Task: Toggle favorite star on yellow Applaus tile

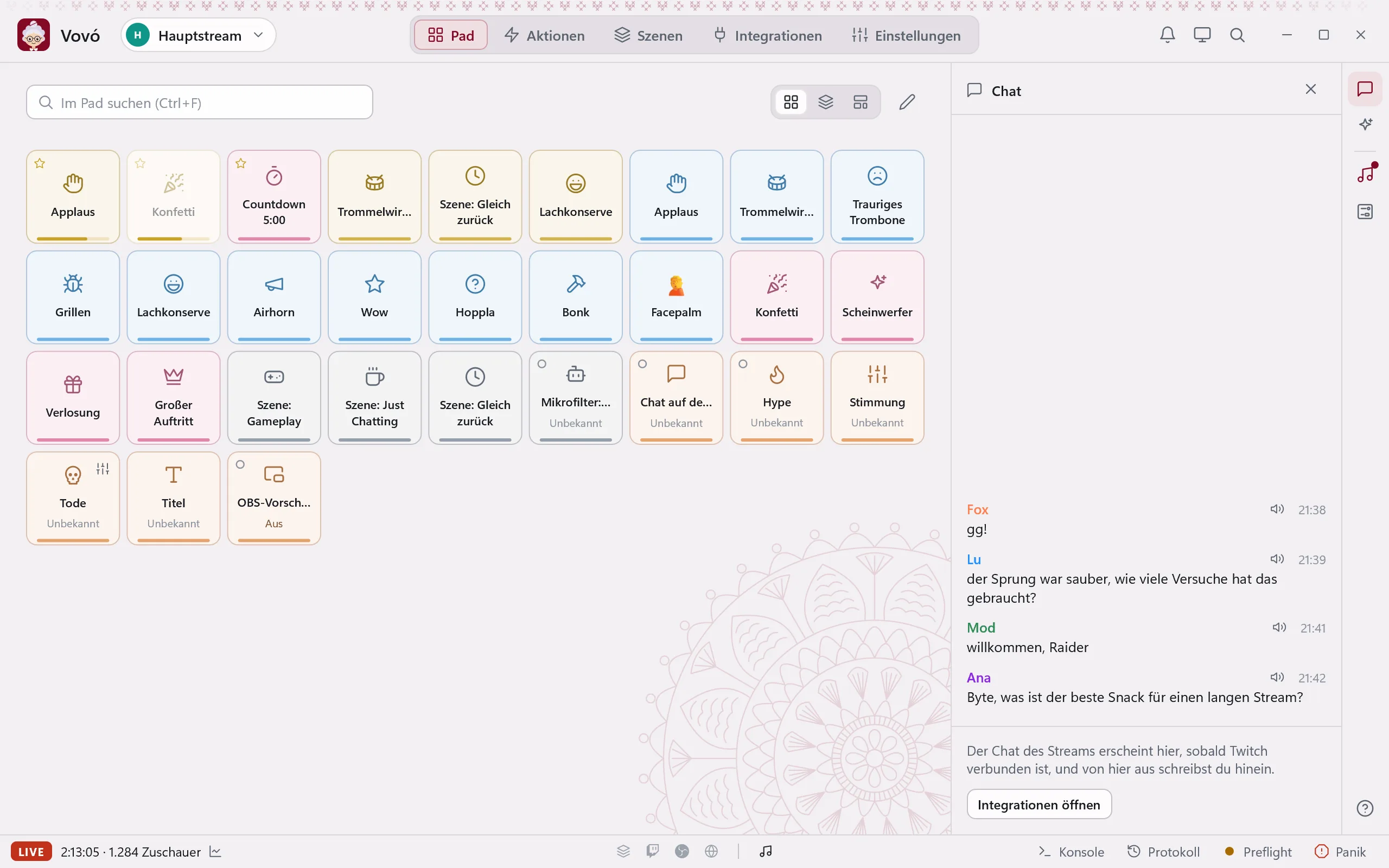Action: pyautogui.click(x=40, y=164)
